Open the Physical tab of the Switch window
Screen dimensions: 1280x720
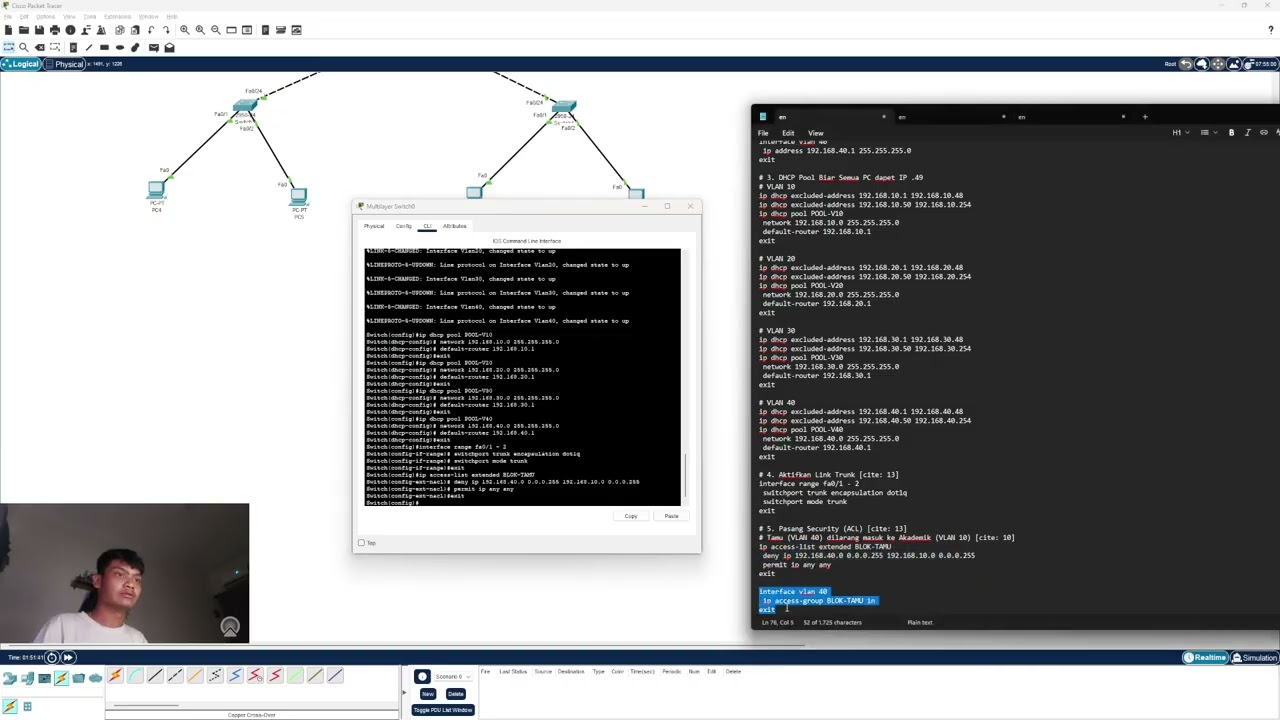374,226
